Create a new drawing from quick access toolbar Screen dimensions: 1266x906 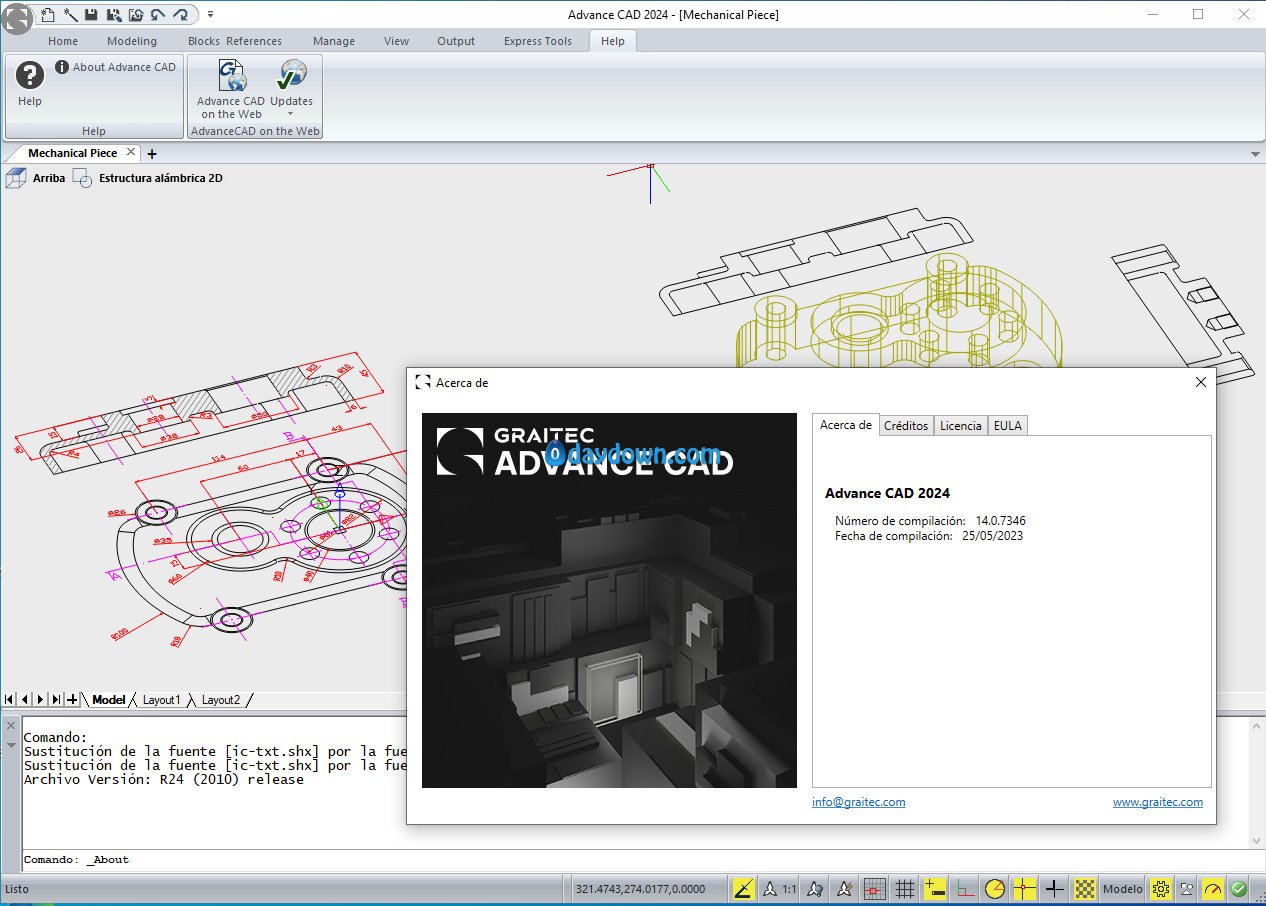47,14
